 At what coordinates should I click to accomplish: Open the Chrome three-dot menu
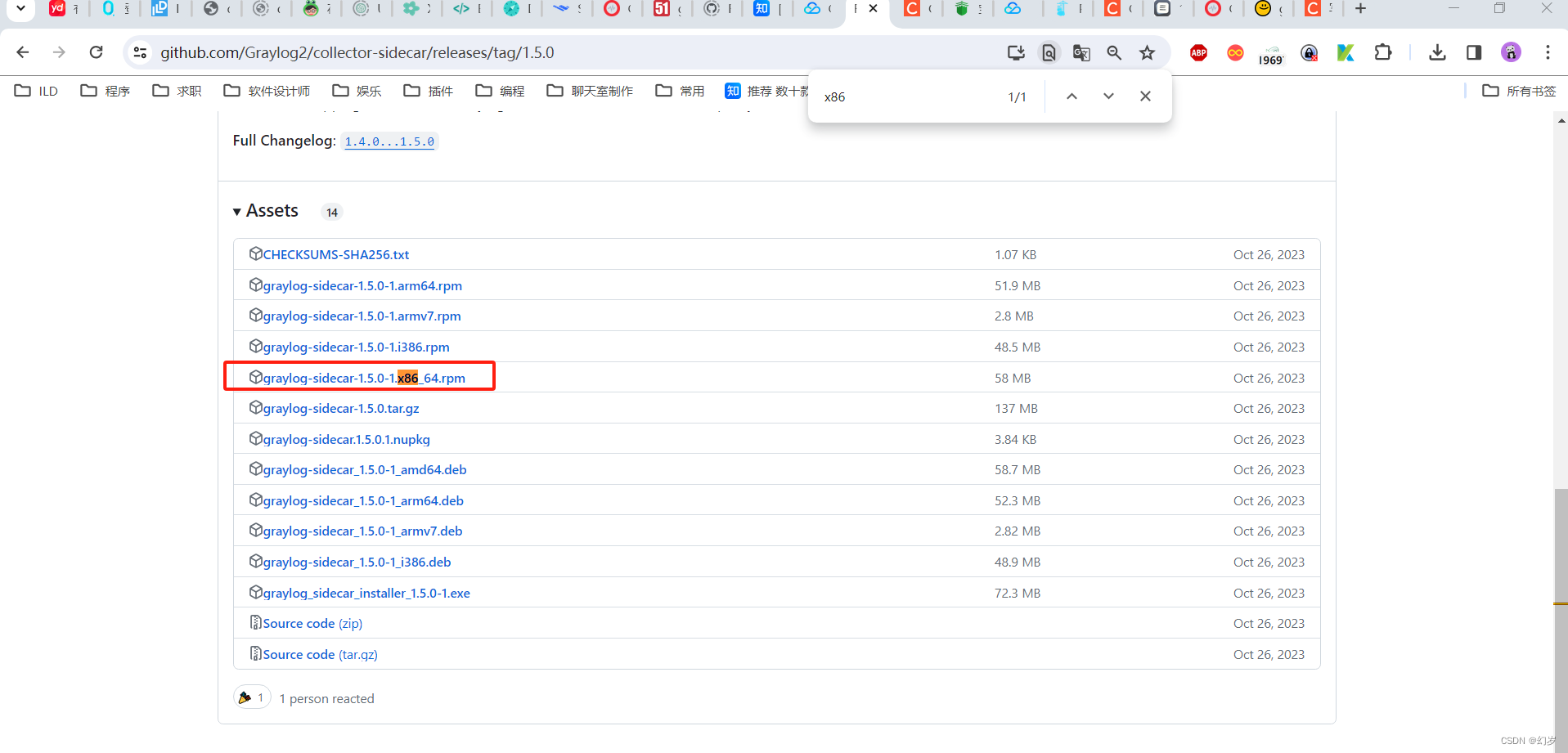[1548, 52]
